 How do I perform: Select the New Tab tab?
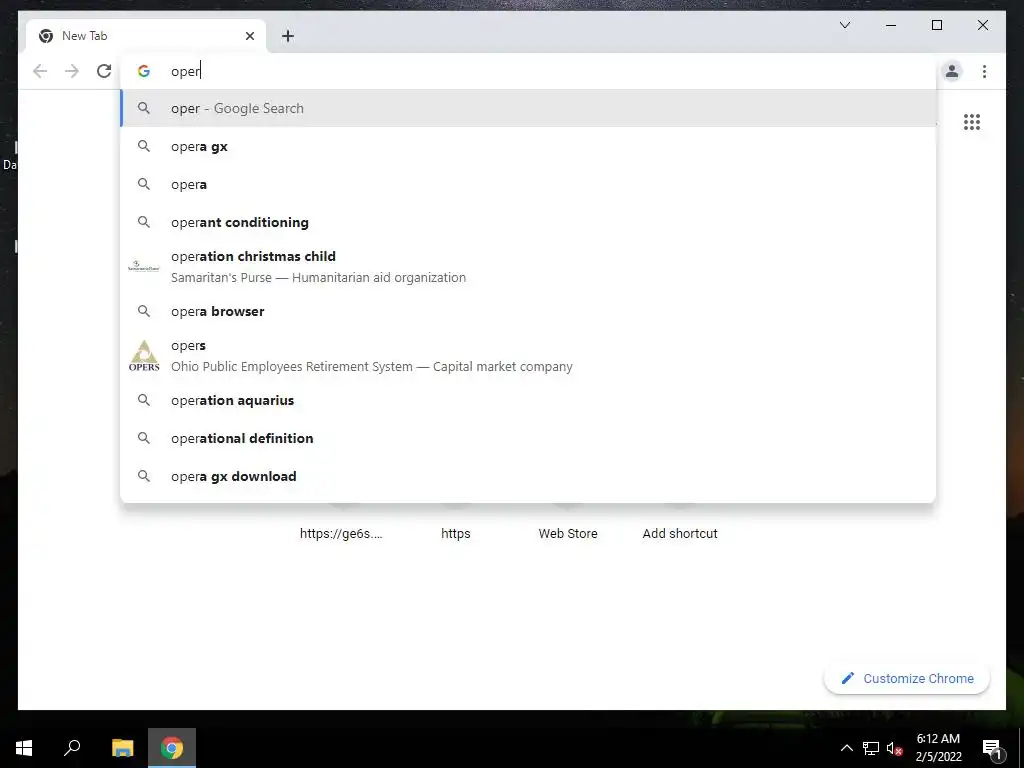pos(146,36)
